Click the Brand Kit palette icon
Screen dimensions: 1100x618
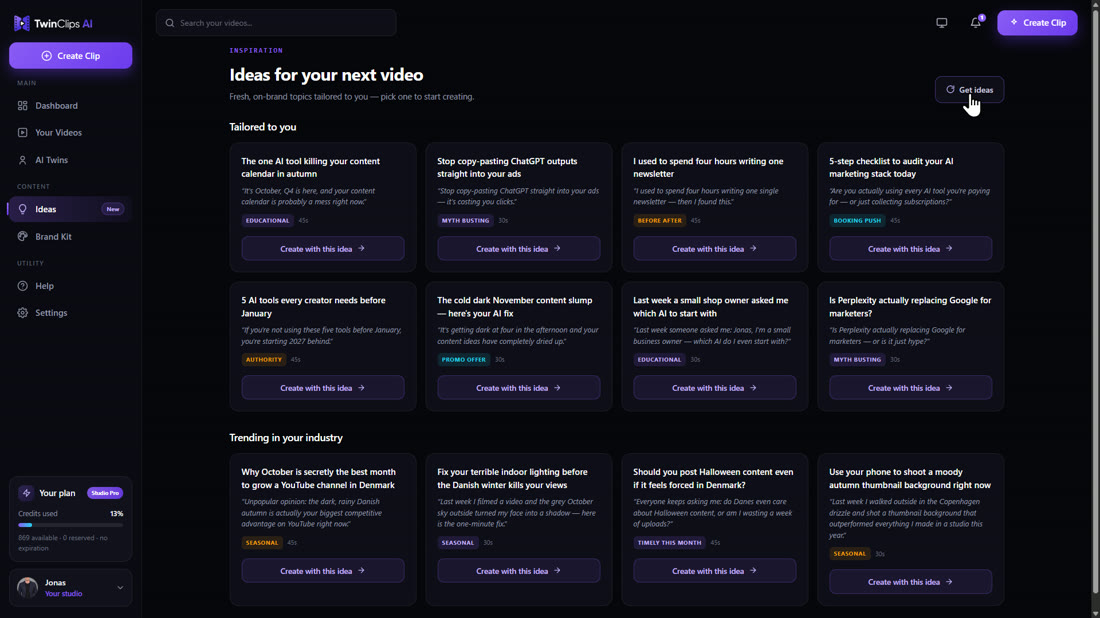[x=22, y=236]
